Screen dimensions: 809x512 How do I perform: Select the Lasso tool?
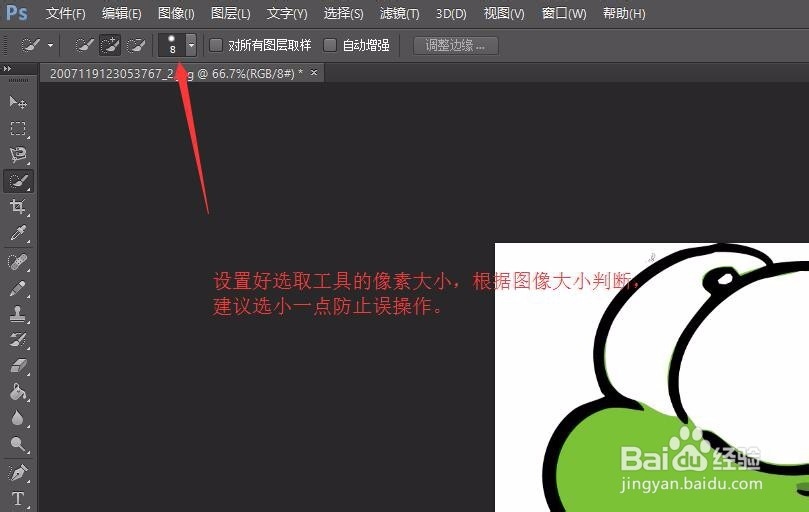tap(18, 154)
